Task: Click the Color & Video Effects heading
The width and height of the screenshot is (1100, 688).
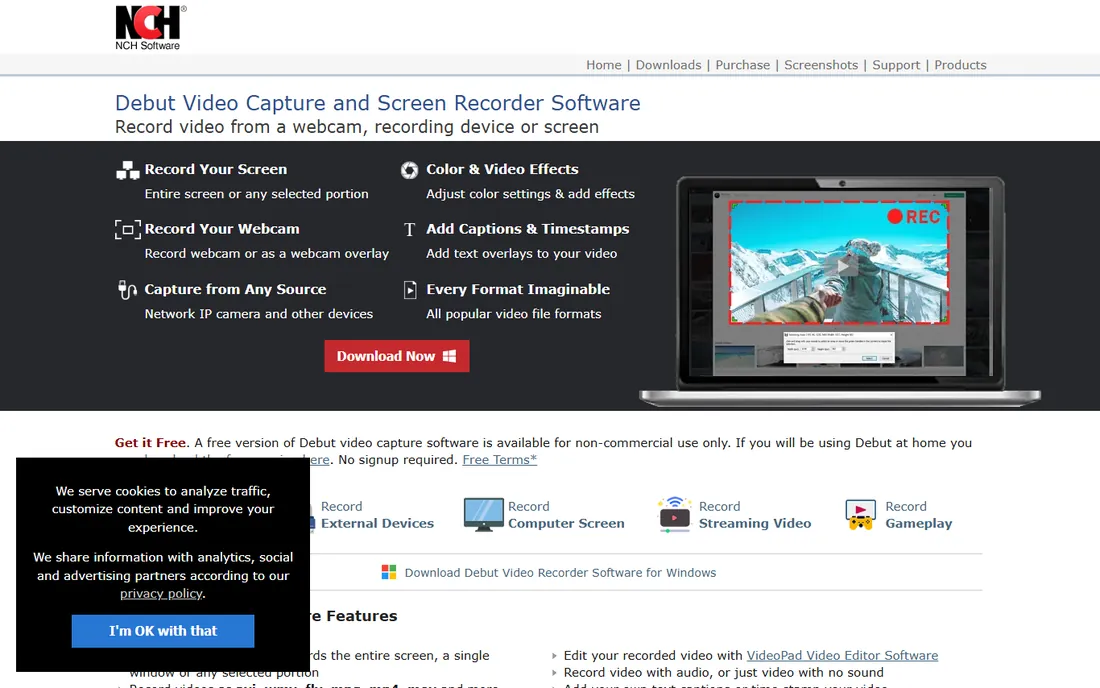Action: [x=502, y=169]
